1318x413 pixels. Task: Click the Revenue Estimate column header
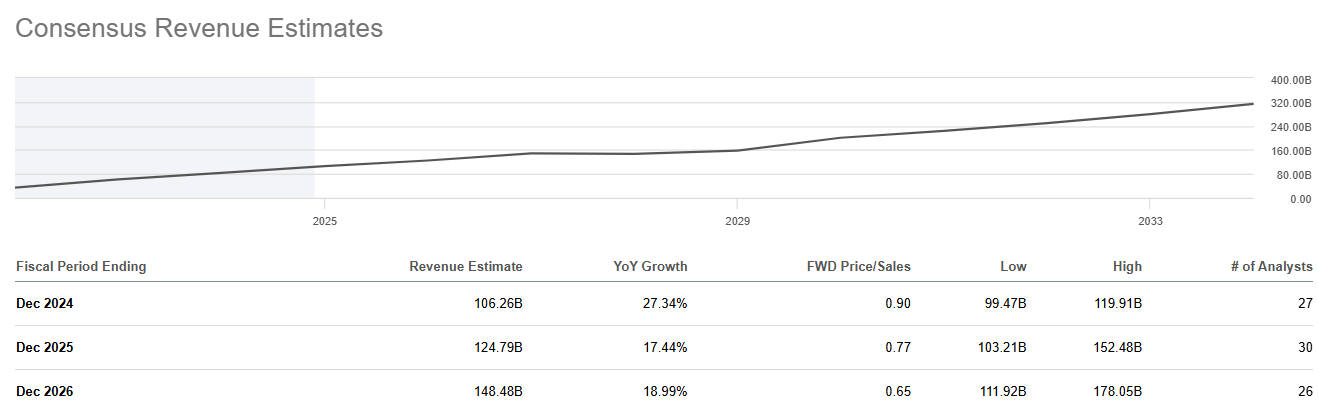tap(465, 267)
